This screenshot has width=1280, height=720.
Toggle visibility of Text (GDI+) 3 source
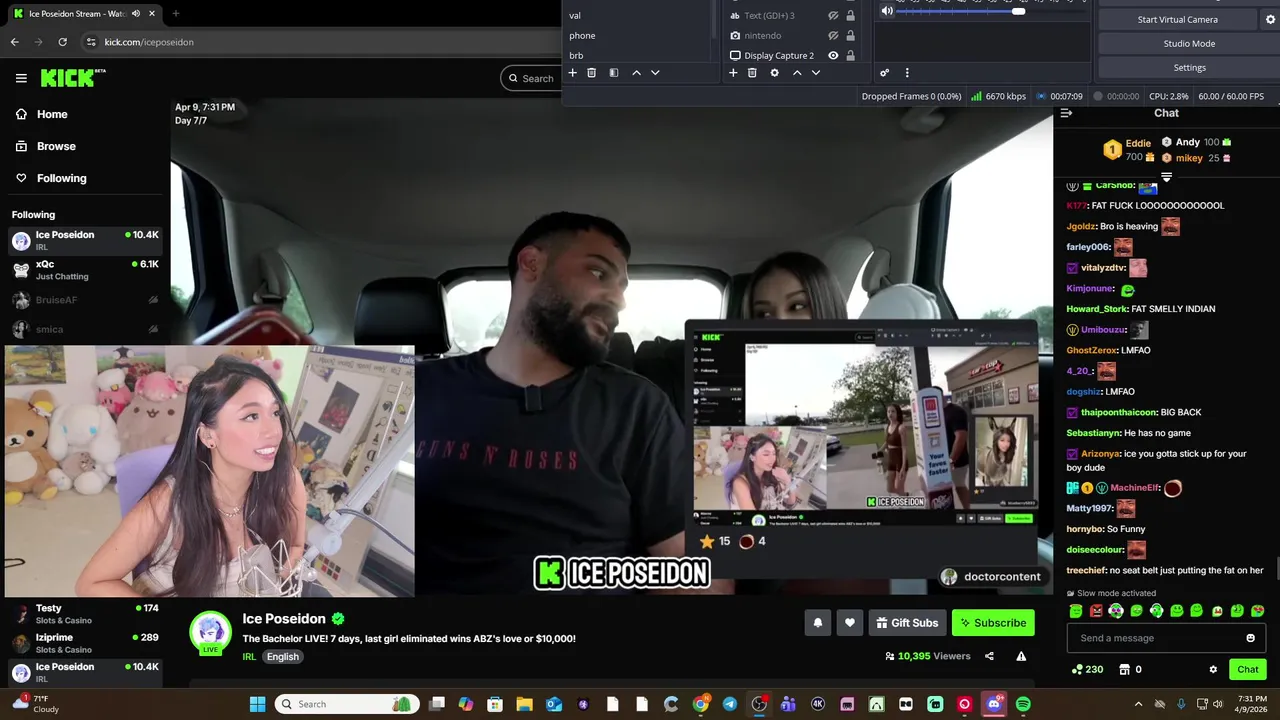pyautogui.click(x=833, y=16)
